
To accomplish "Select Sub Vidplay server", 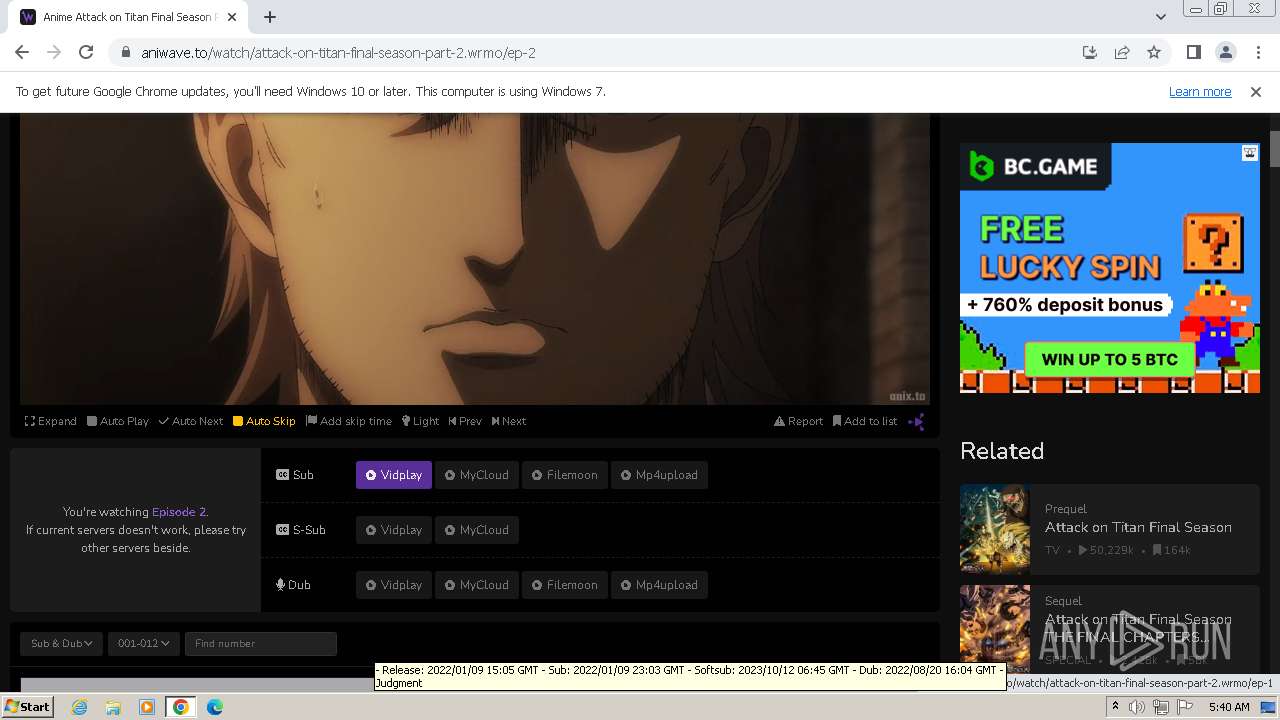I will [394, 475].
